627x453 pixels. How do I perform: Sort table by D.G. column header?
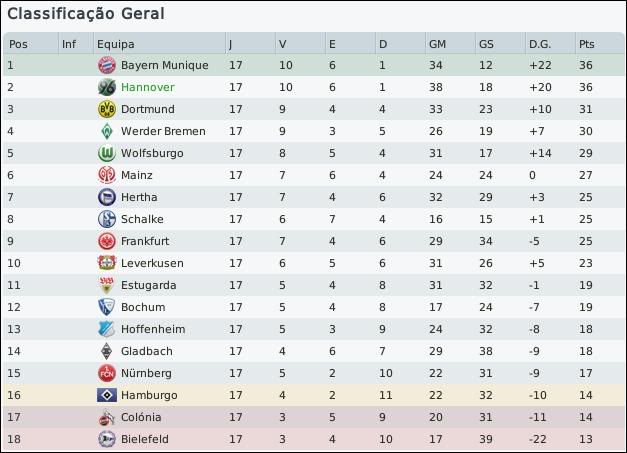pyautogui.click(x=539, y=44)
